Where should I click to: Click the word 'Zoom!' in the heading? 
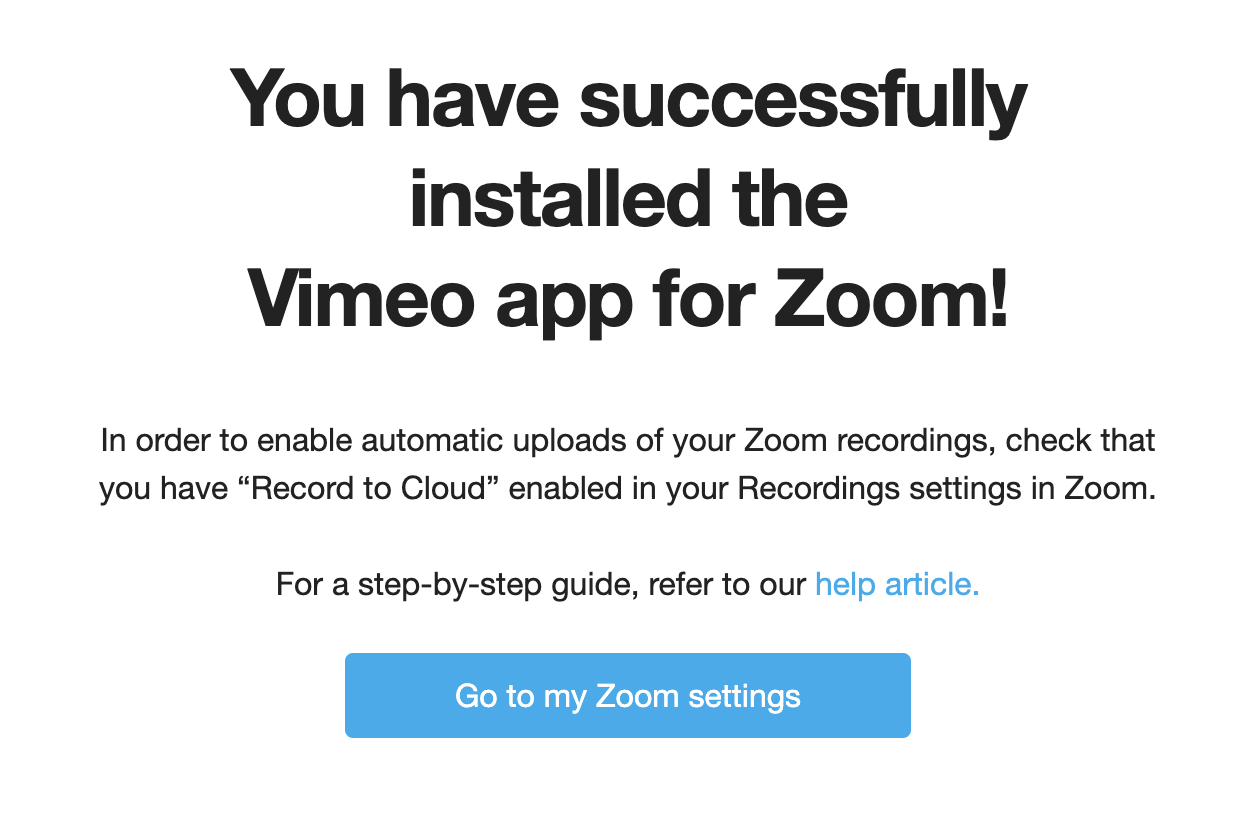click(890, 298)
